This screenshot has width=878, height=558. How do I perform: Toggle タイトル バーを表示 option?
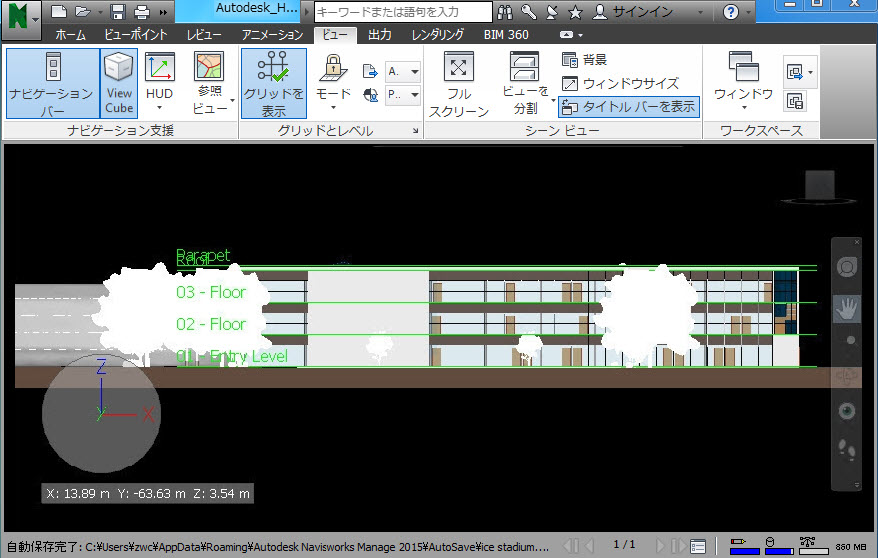(629, 106)
